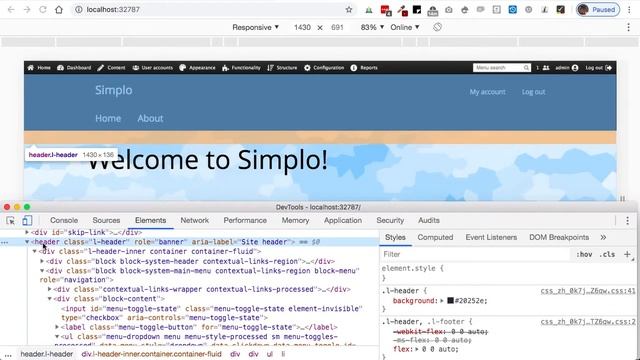Switch to the Performance tab
The image size is (640, 360).
click(245, 220)
